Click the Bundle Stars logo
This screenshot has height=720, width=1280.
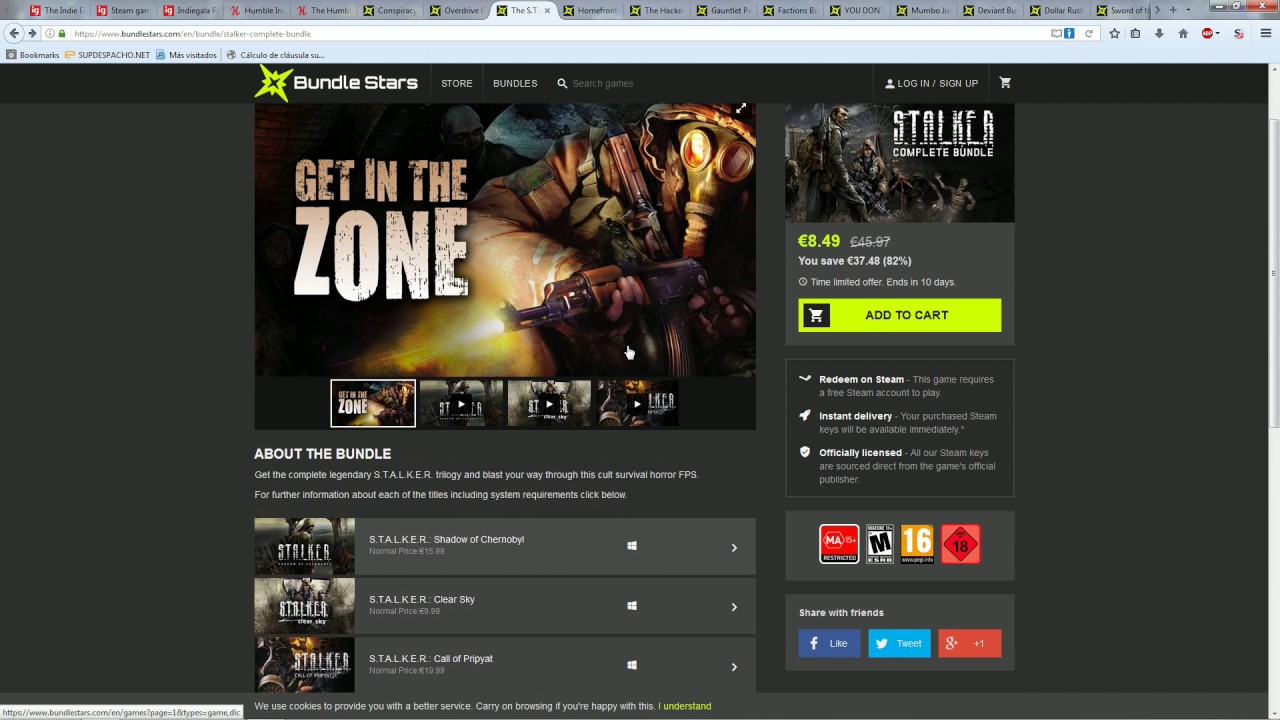click(x=336, y=83)
